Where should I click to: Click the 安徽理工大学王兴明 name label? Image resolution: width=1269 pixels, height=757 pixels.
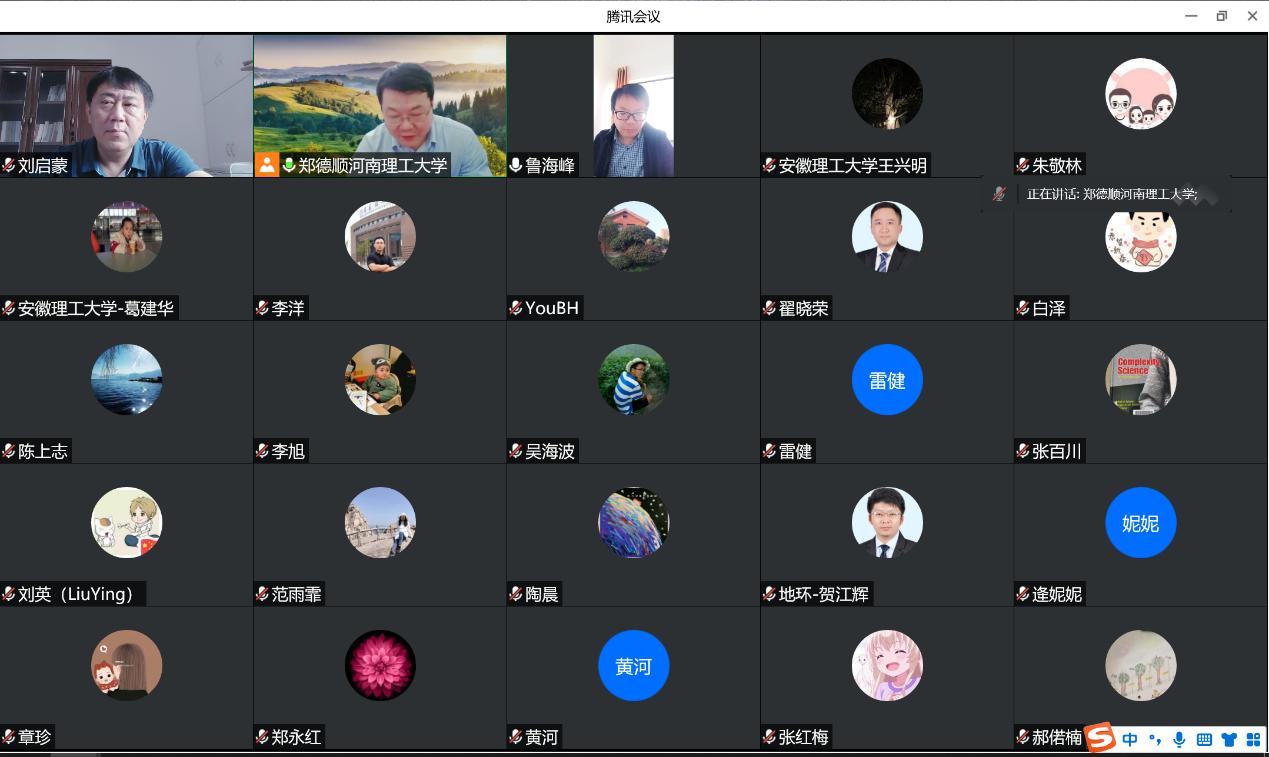click(852, 165)
